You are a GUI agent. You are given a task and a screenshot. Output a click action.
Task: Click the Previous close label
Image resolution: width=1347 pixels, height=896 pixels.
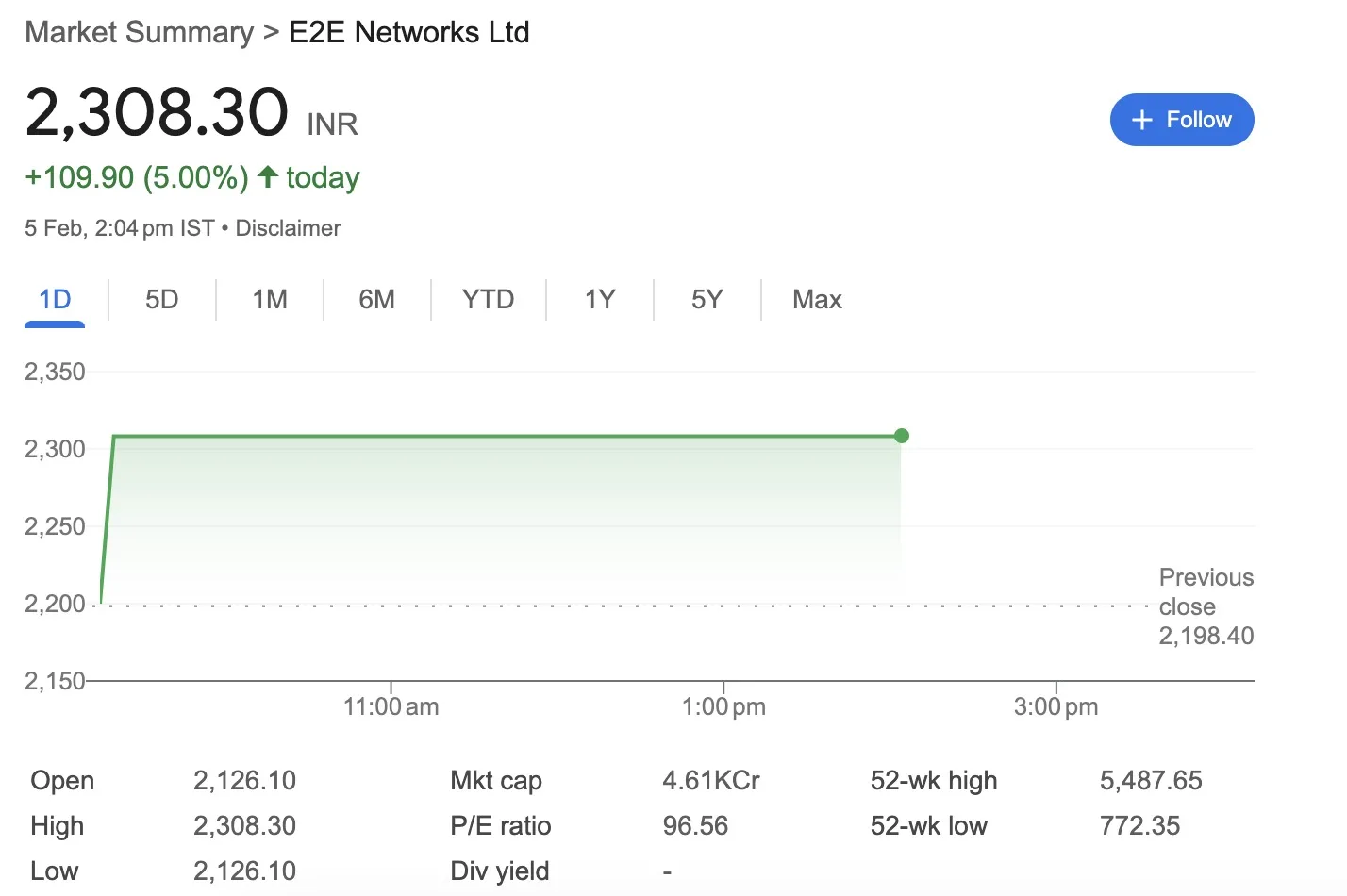[x=1206, y=591]
